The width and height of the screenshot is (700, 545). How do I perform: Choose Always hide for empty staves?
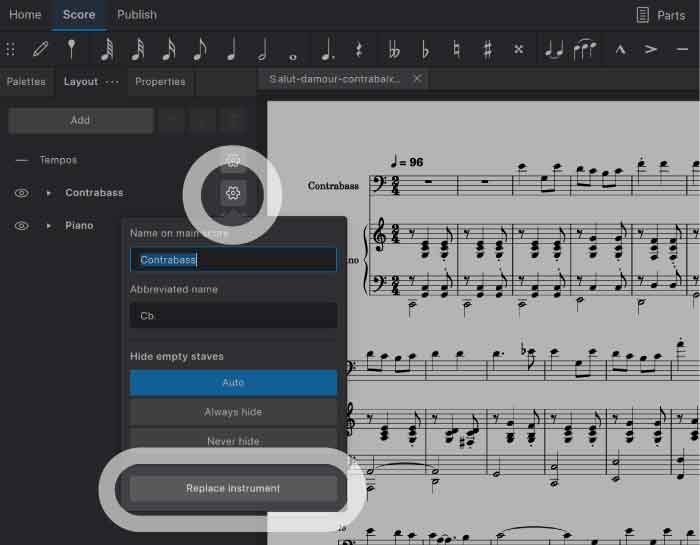pos(233,412)
